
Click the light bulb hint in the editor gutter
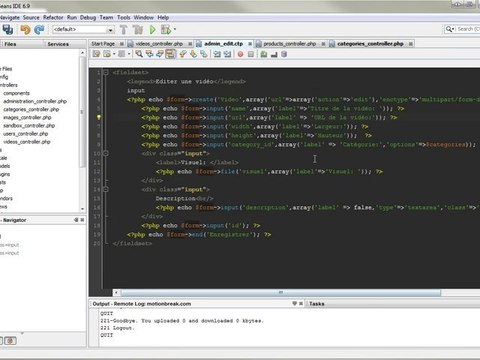point(99,117)
